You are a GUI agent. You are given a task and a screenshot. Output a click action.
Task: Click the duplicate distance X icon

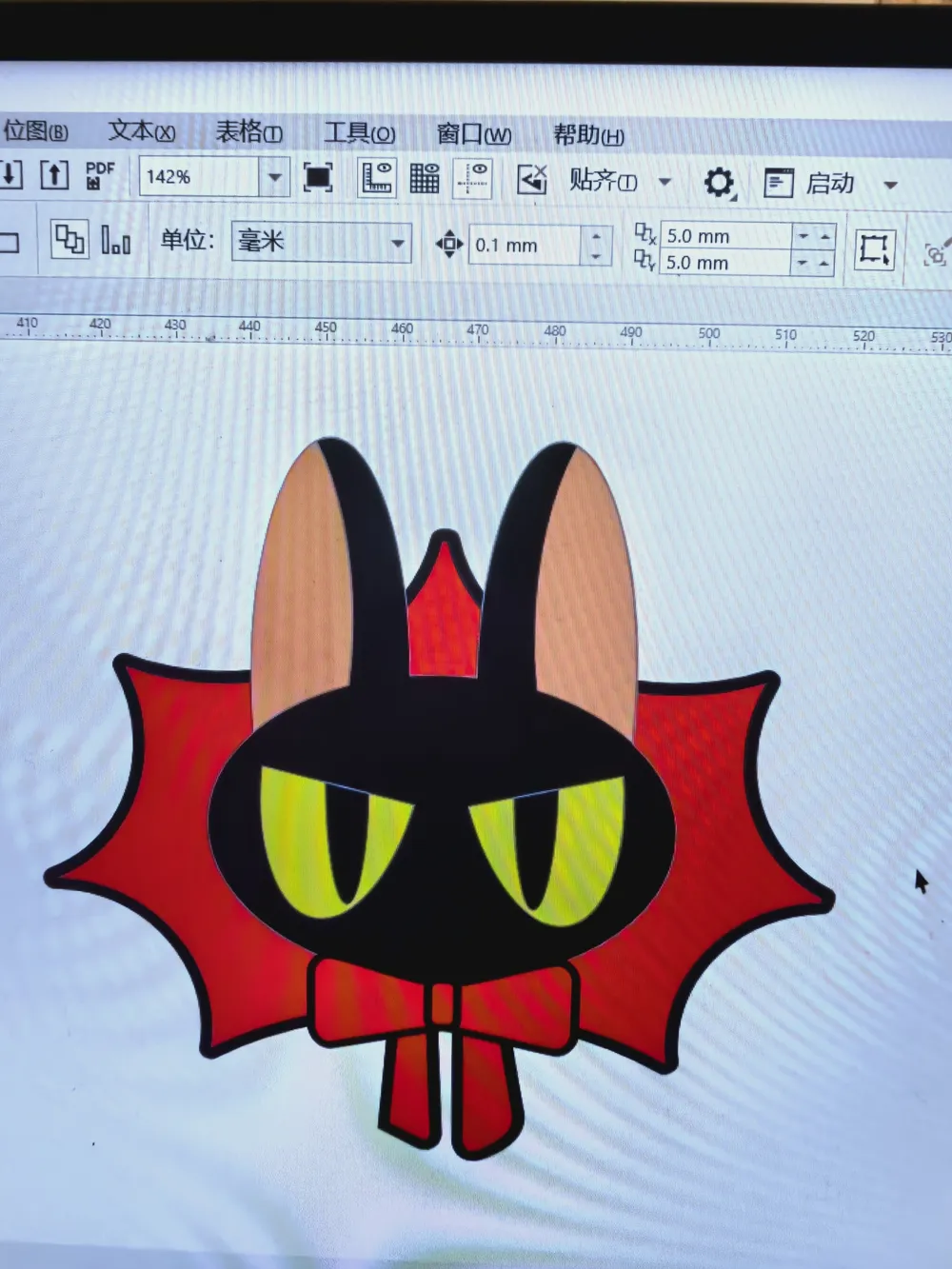pyautogui.click(x=645, y=233)
